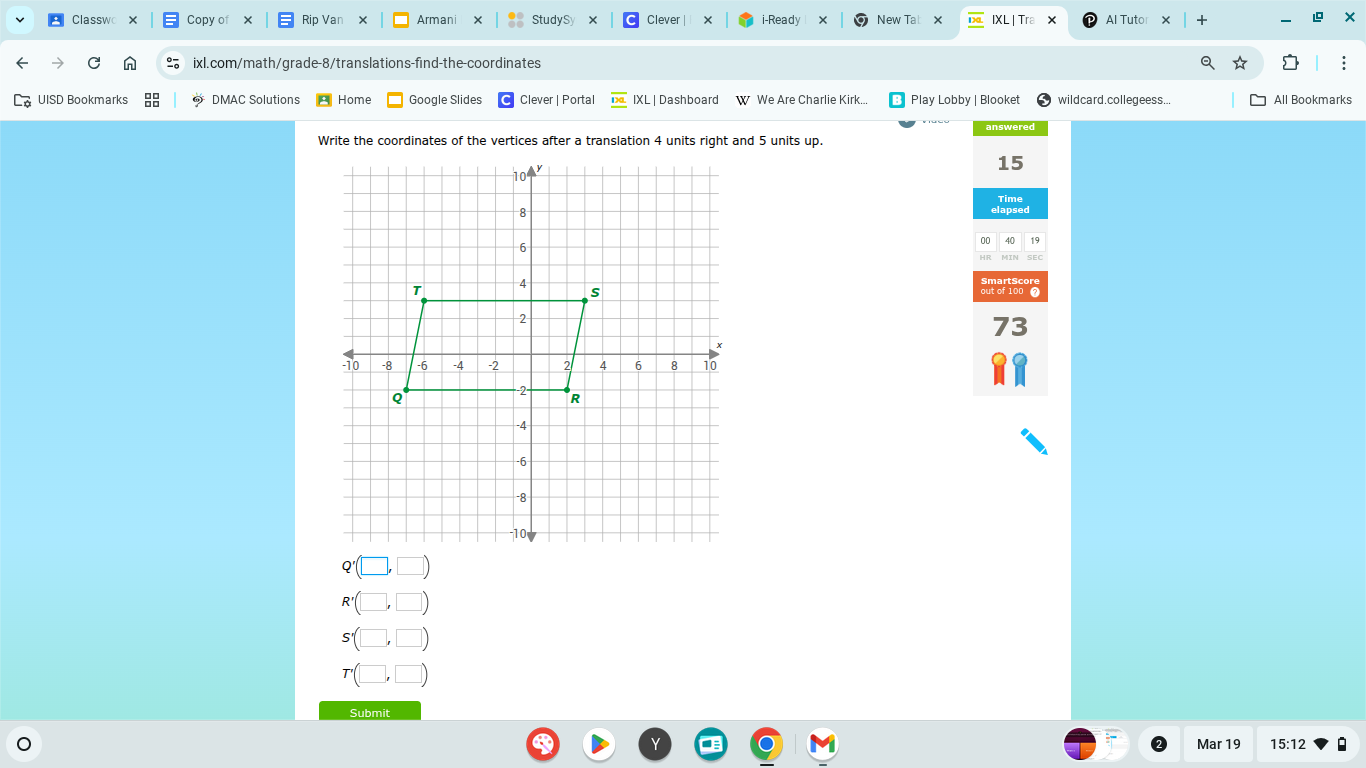
Task: Launch Google Play Store from the shelf
Action: tap(599, 744)
